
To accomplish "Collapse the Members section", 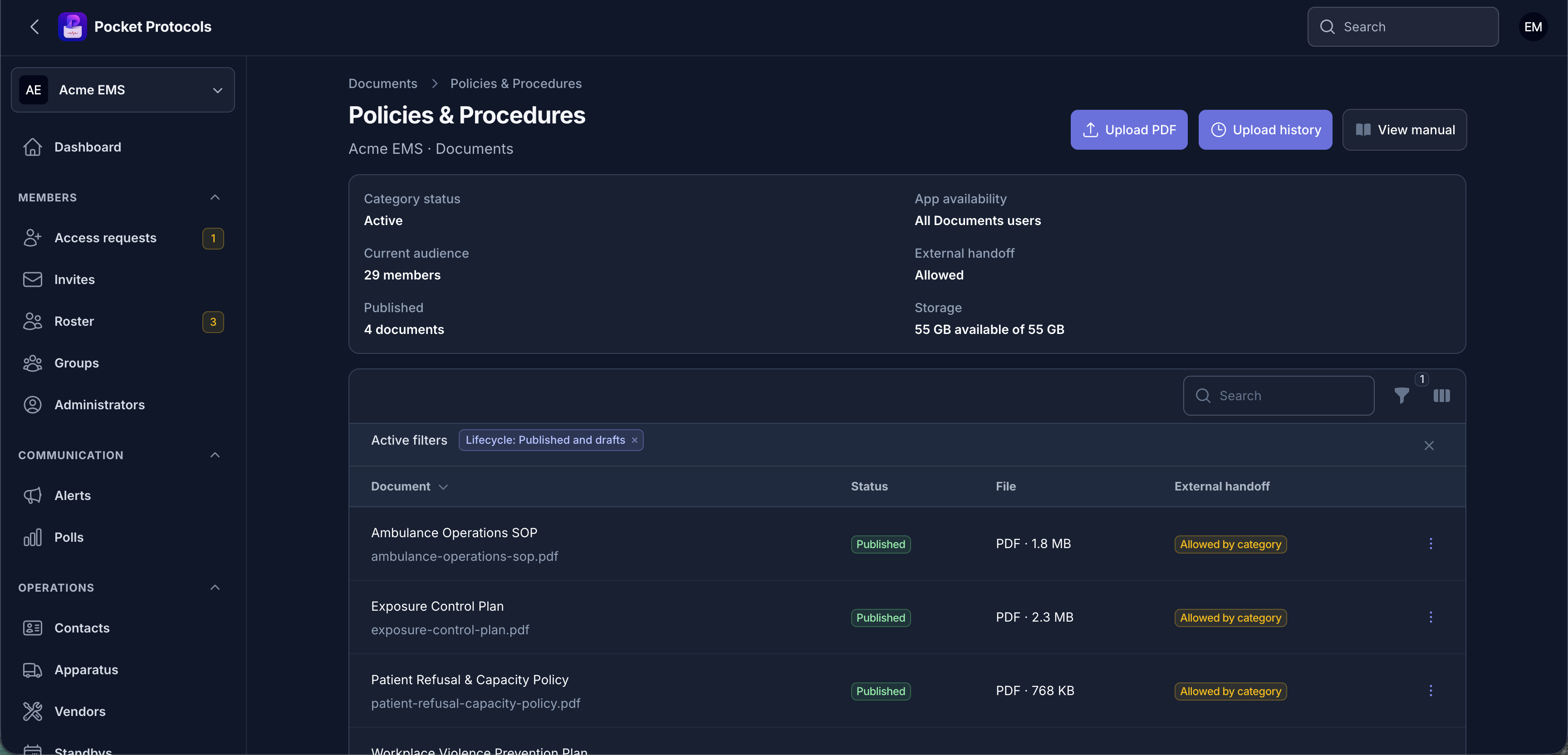I will pyautogui.click(x=215, y=197).
